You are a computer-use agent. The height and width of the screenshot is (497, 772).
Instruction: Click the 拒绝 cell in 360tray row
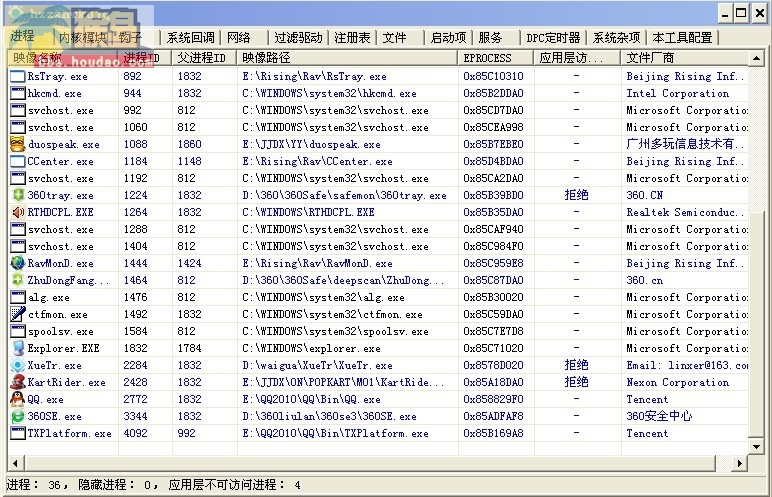click(x=577, y=195)
